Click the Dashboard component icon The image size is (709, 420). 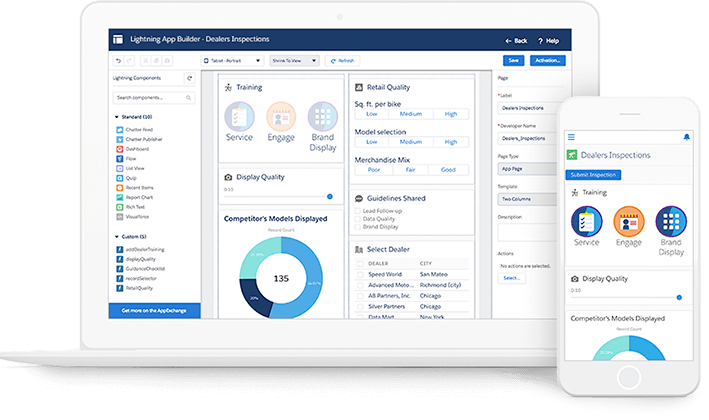click(x=120, y=149)
